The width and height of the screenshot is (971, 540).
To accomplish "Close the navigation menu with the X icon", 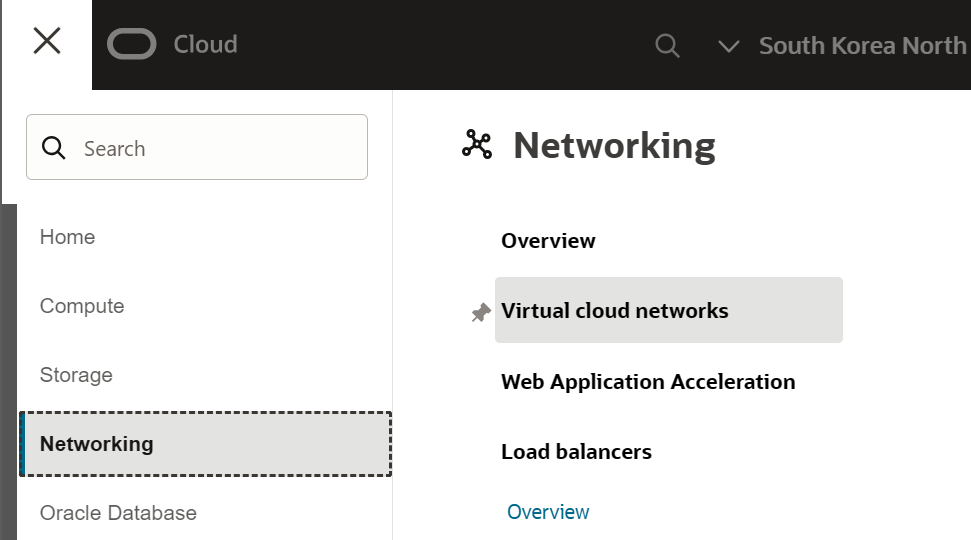I will pyautogui.click(x=46, y=41).
